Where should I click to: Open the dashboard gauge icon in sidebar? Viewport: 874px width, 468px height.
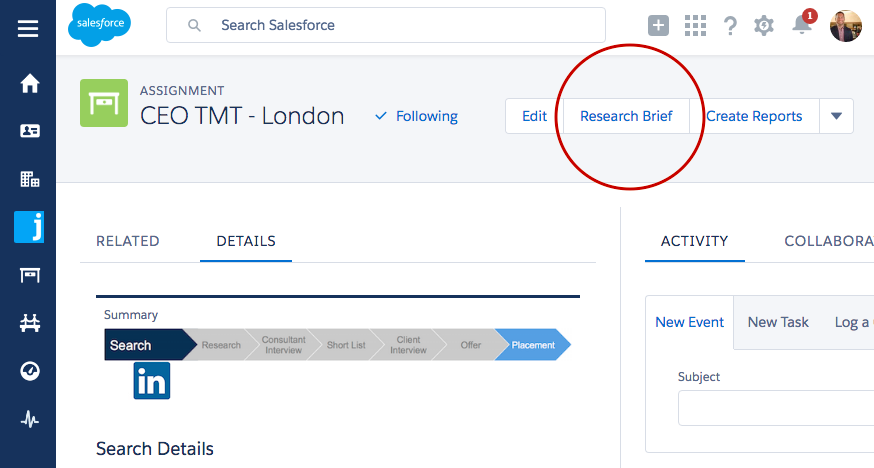(x=30, y=370)
